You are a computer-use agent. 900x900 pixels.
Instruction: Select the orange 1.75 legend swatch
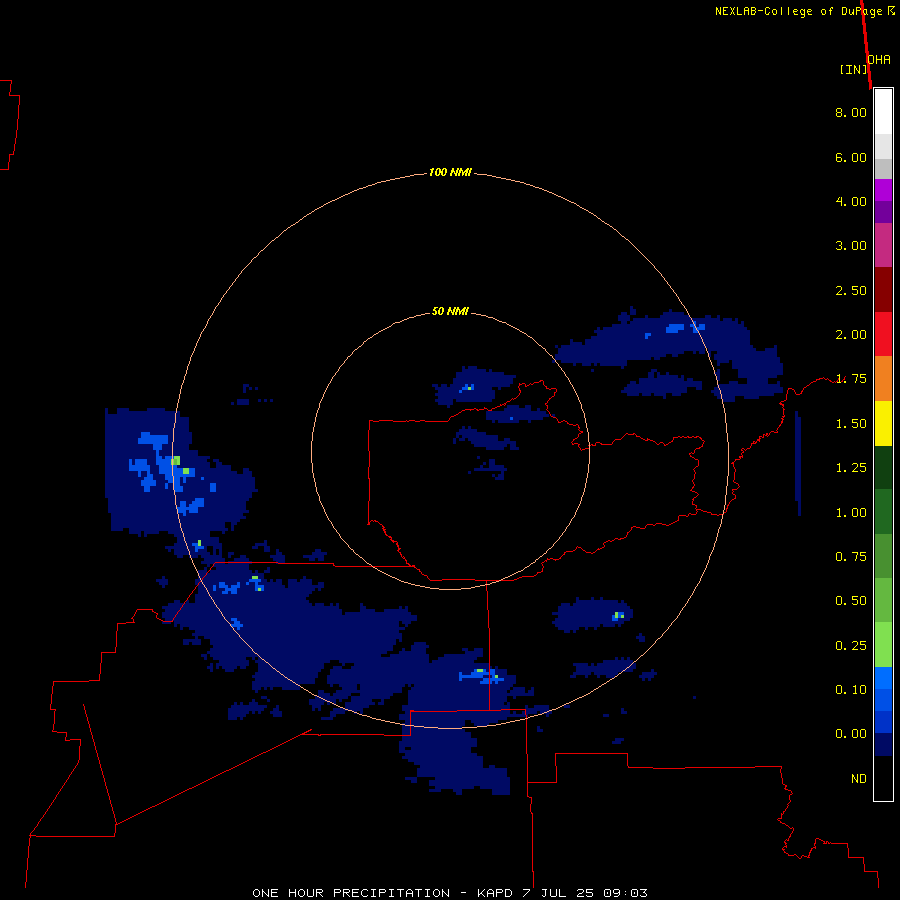point(883,378)
